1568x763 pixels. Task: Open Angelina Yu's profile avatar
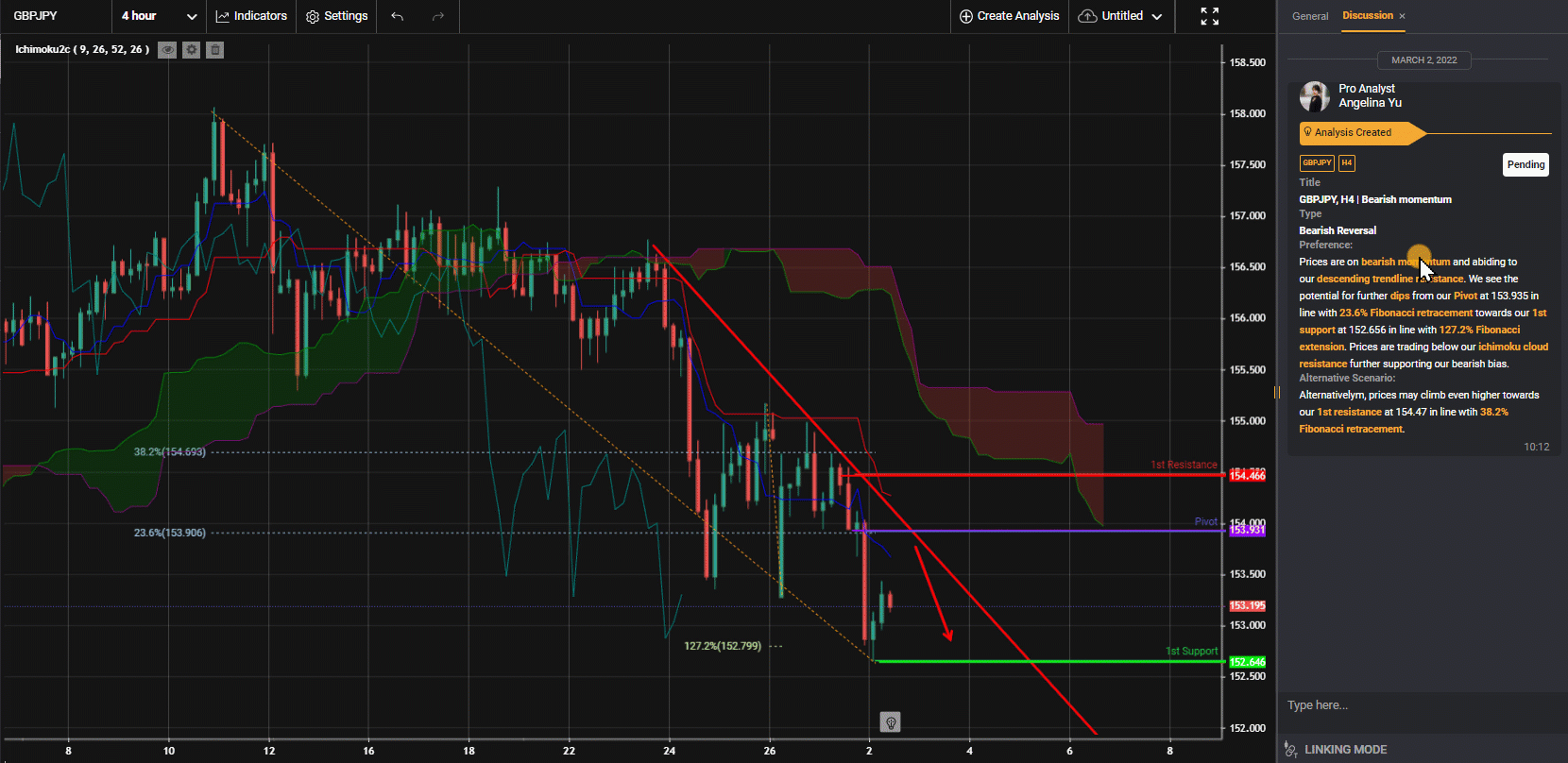click(1314, 96)
